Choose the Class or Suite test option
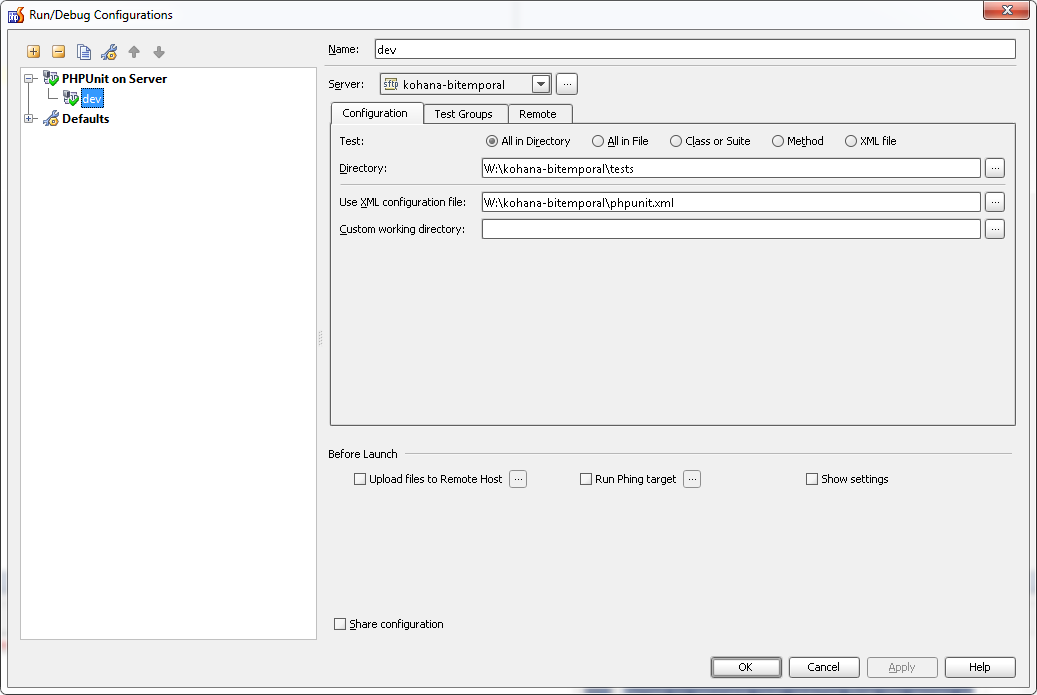 coord(675,141)
